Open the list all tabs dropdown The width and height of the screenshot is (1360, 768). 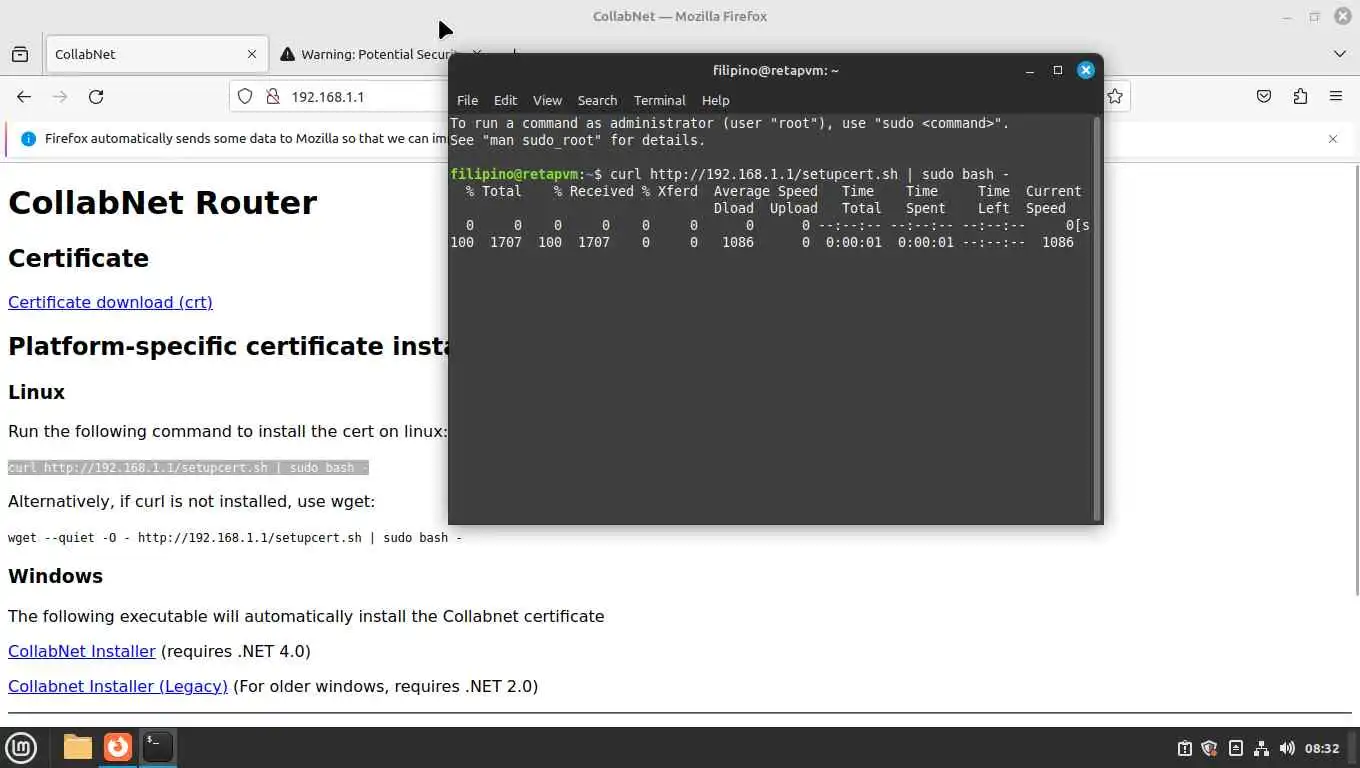coord(1340,54)
